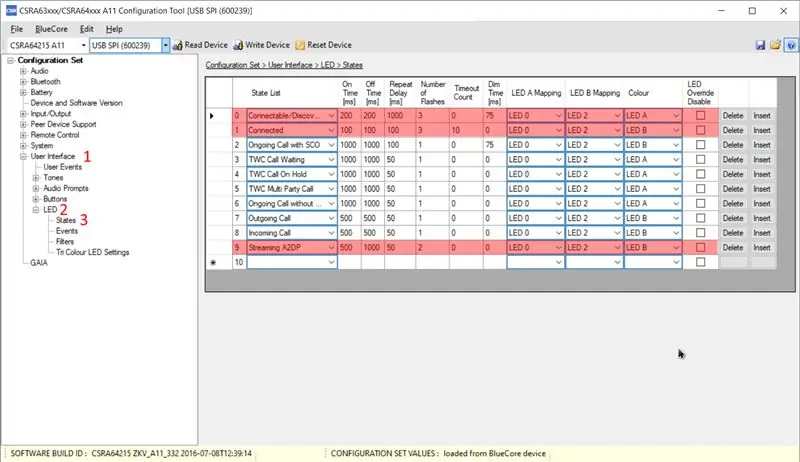Check LED Override Disable for Ongoing Call with SCO

pyautogui.click(x=701, y=145)
